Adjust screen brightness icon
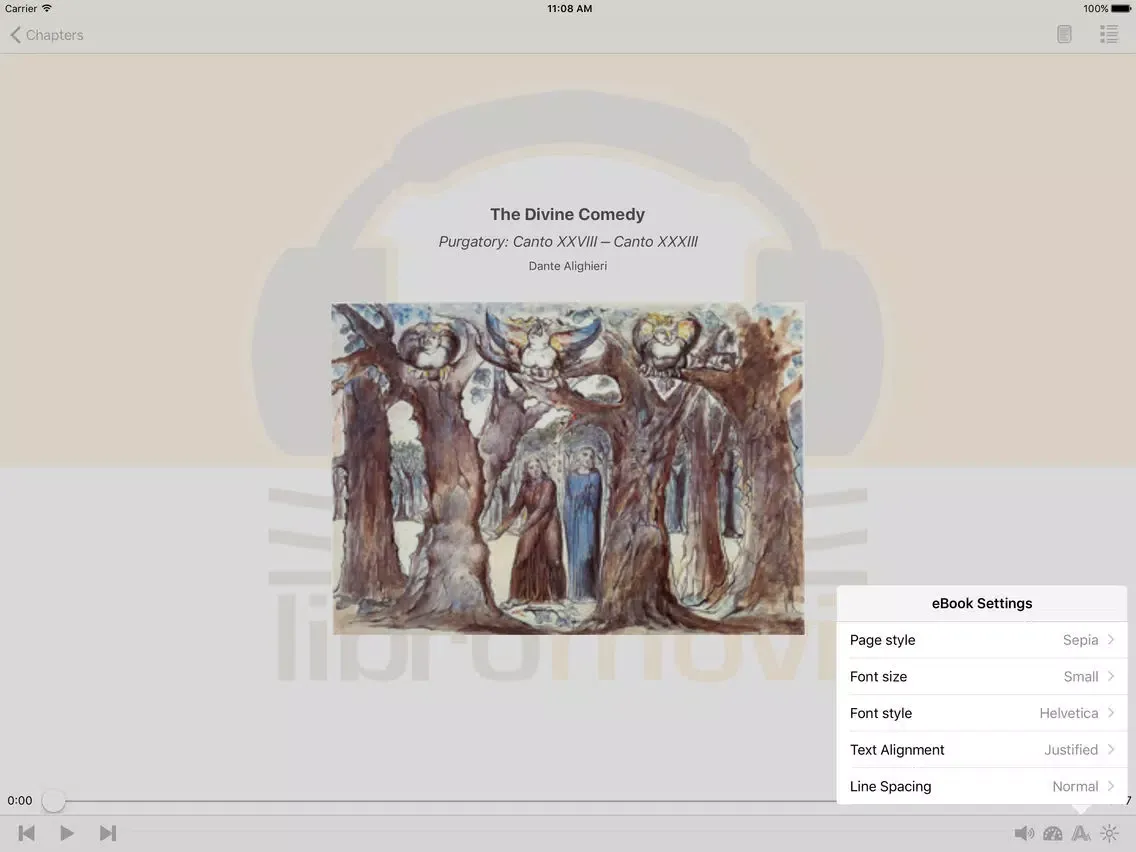The image size is (1136, 852). (x=1109, y=833)
